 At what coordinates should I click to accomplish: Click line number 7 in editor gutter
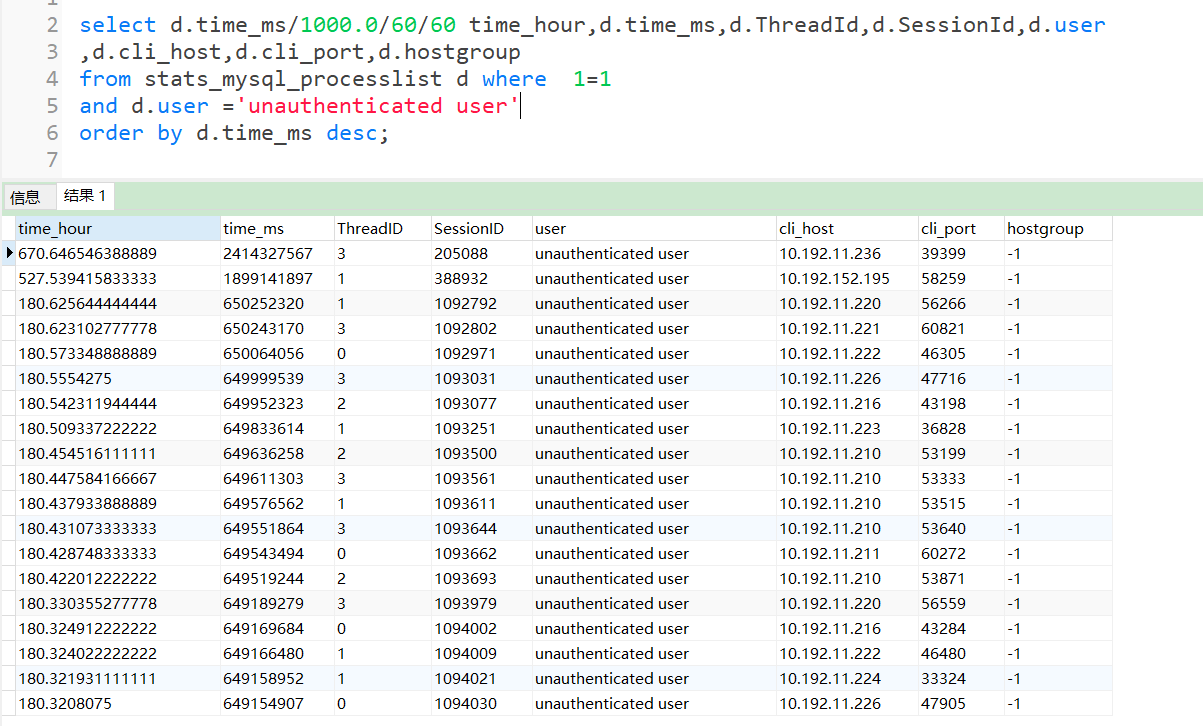coord(53,160)
